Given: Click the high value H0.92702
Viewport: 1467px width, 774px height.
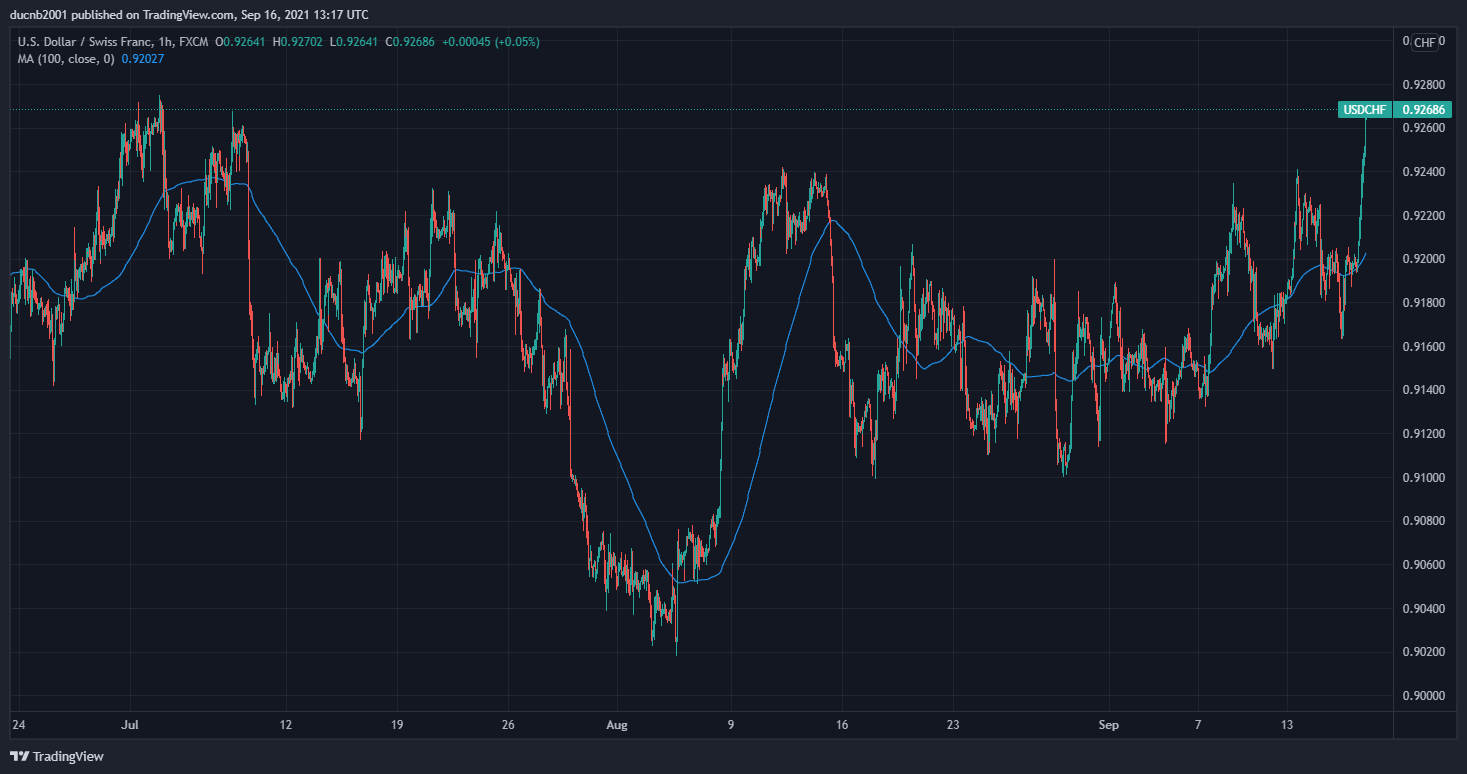Looking at the screenshot, I should click(x=298, y=42).
